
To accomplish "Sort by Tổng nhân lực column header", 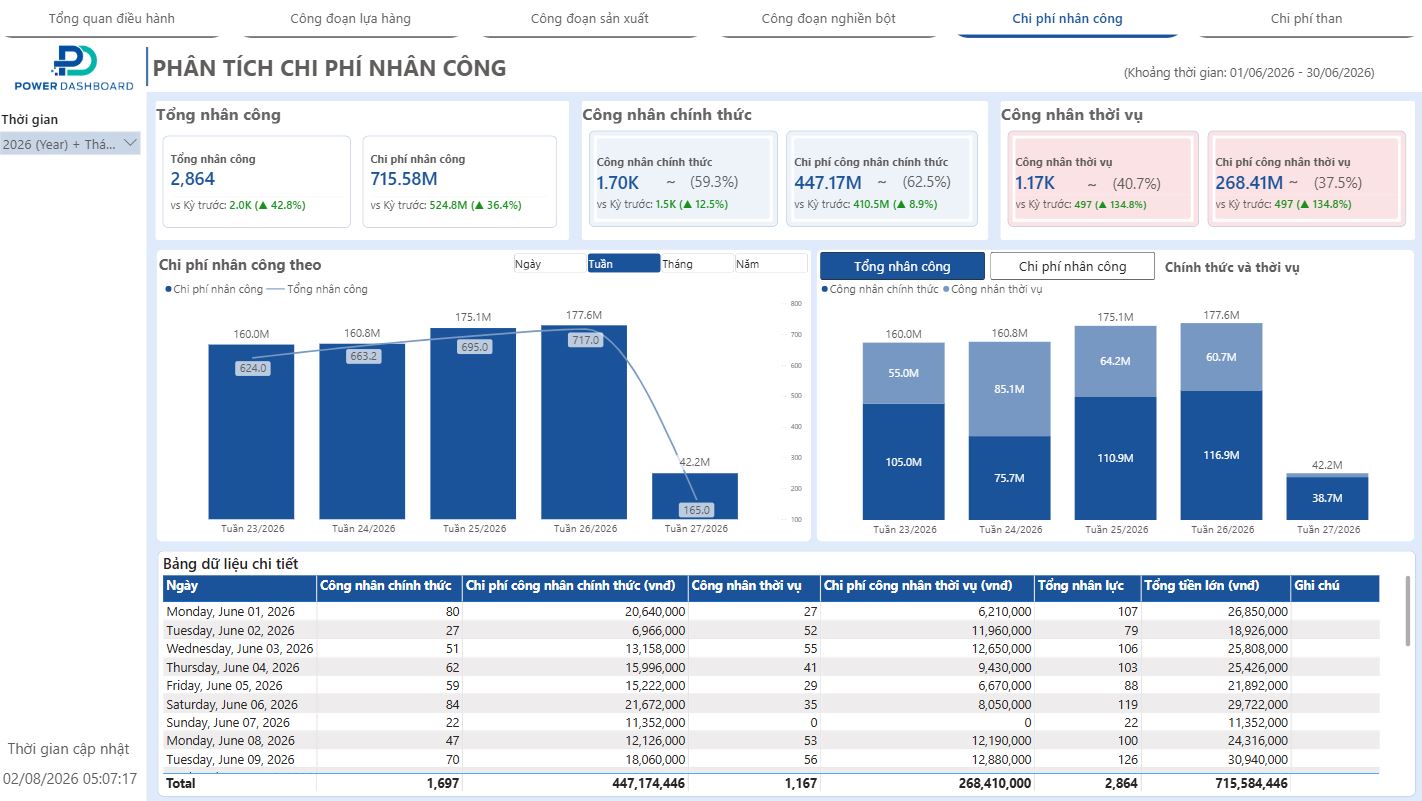I will (1087, 586).
